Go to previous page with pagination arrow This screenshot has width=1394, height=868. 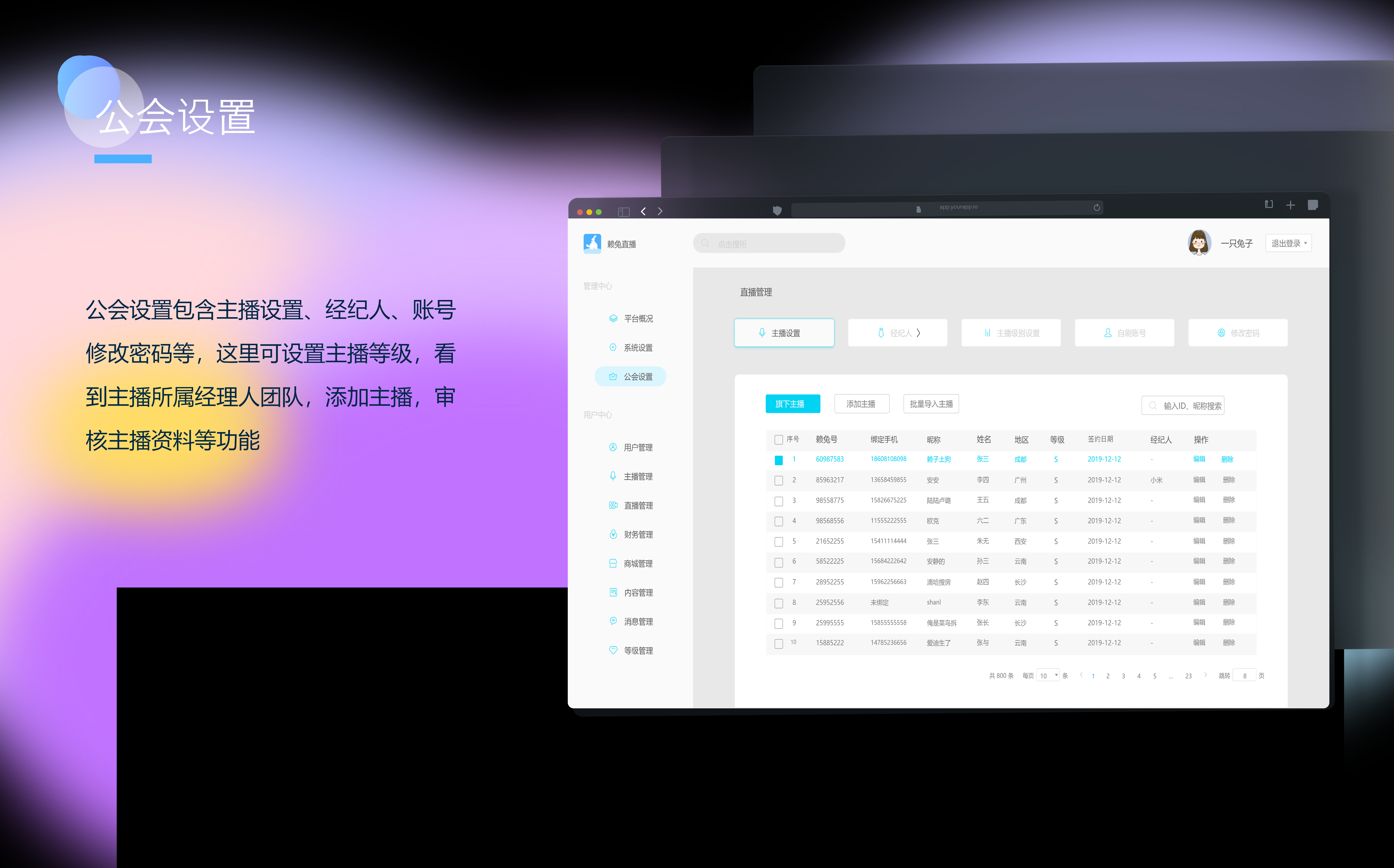pos(1081,675)
